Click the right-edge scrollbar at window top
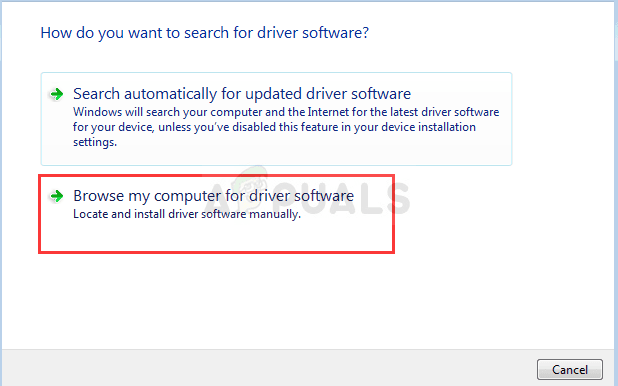The image size is (618, 386). 616,32
